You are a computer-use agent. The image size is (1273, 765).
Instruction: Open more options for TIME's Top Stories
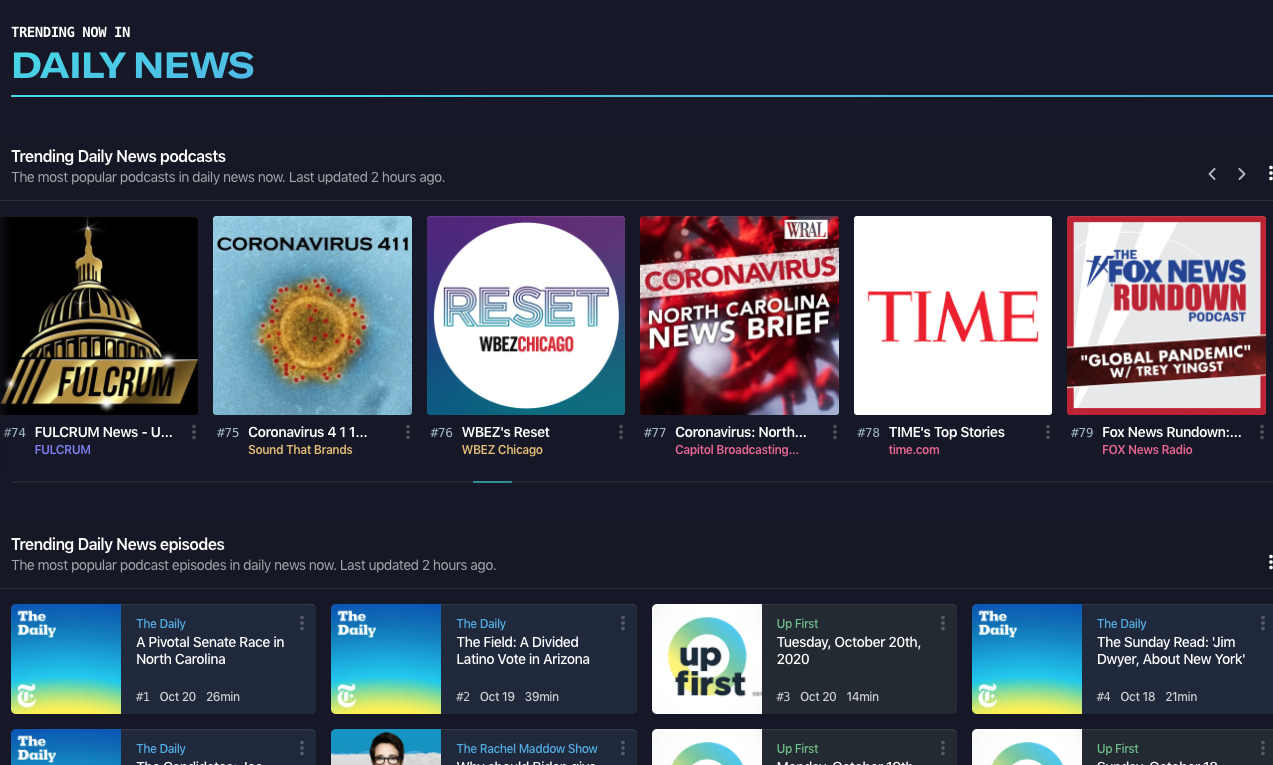pos(1048,432)
